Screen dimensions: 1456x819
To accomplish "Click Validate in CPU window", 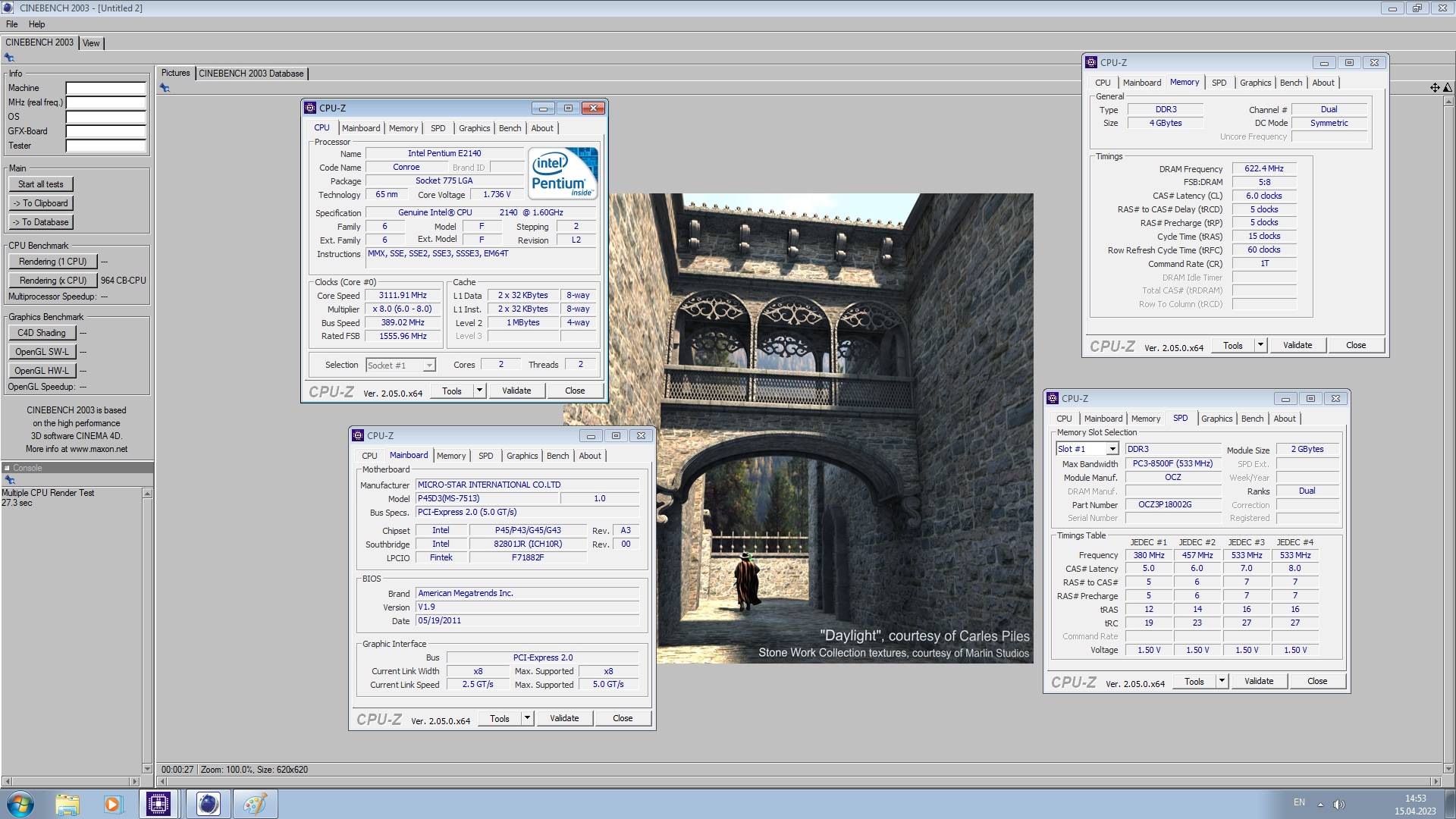I will [516, 391].
